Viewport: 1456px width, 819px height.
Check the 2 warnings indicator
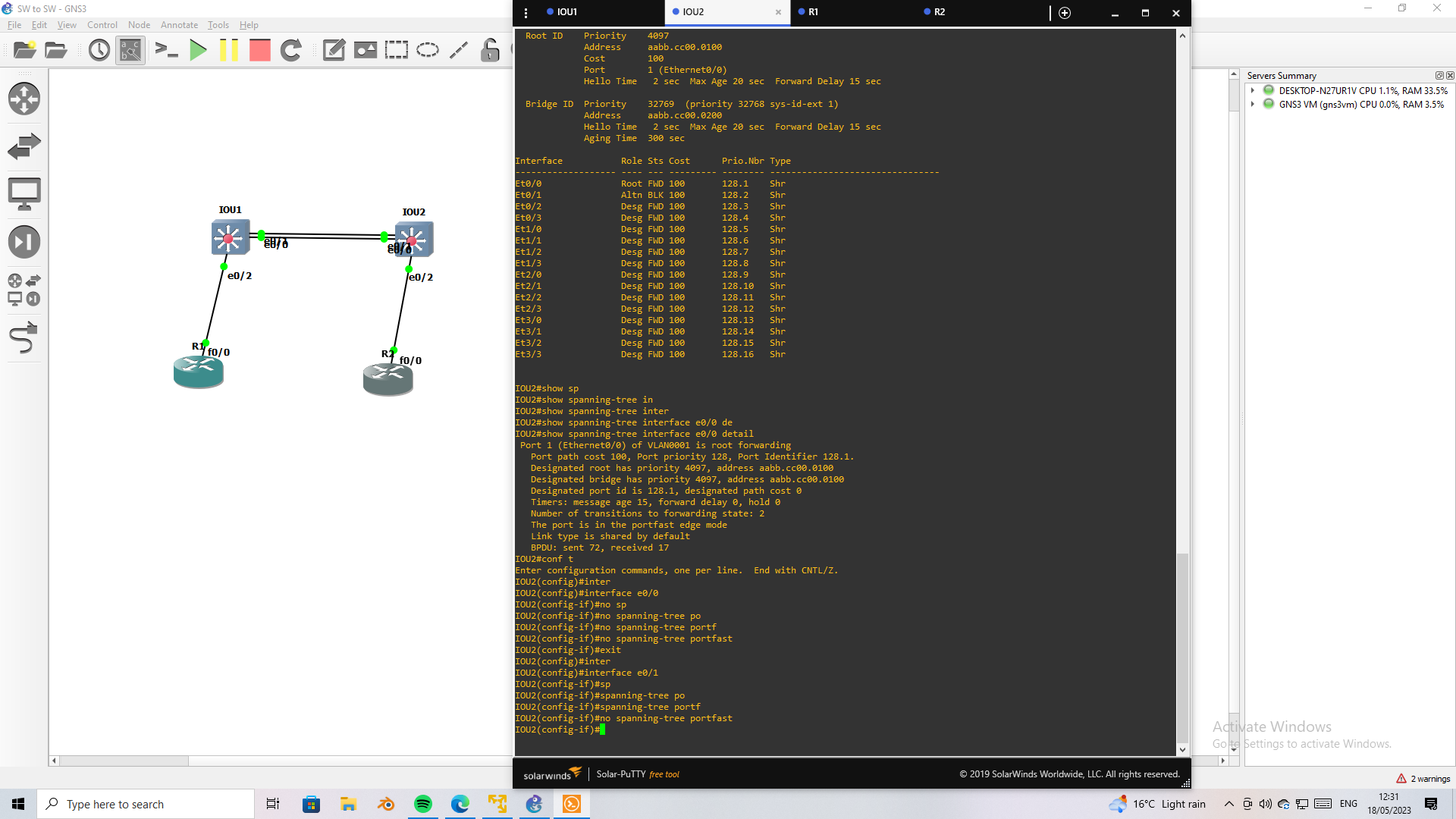pos(1423,778)
